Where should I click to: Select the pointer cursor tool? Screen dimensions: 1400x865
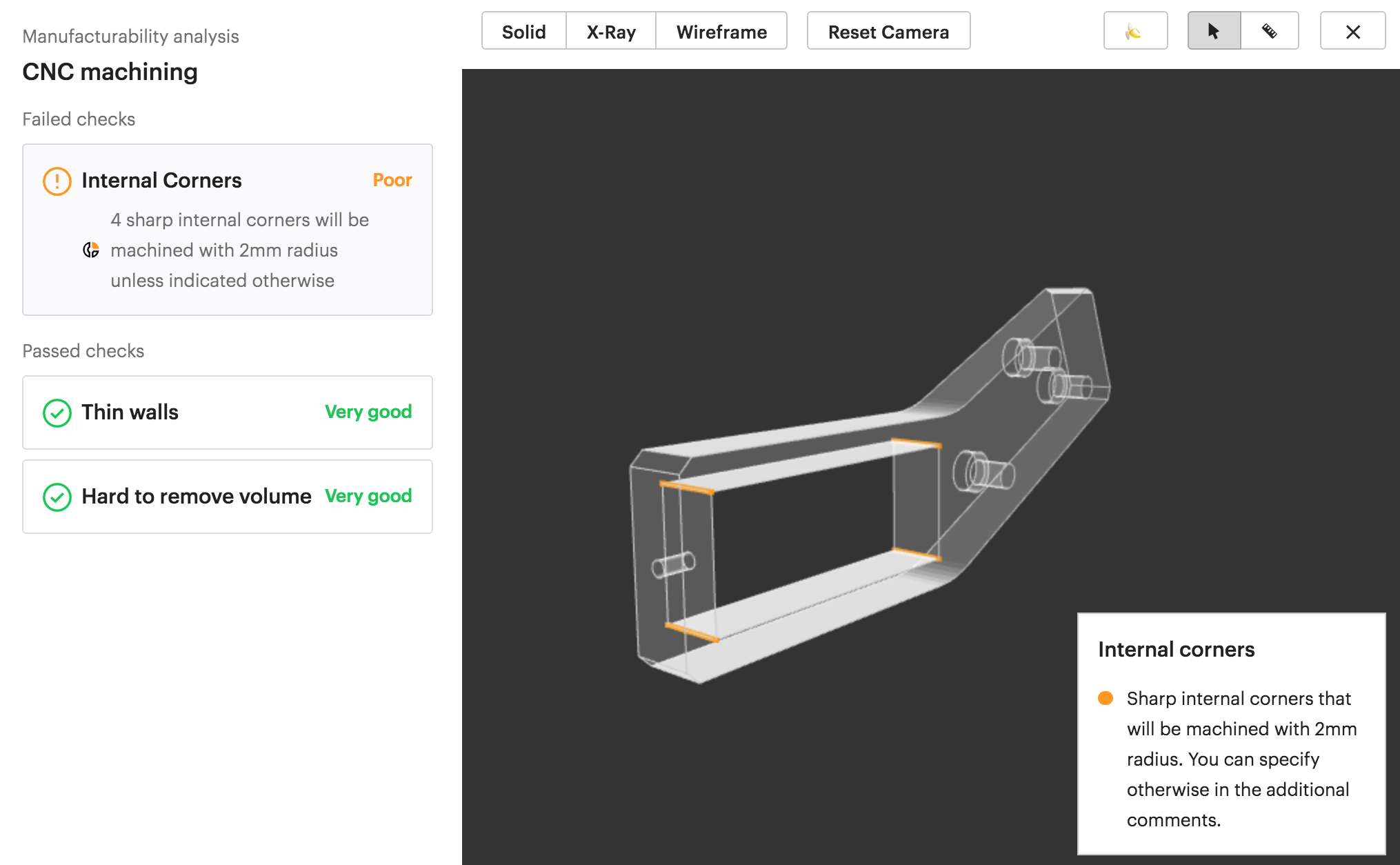(x=1214, y=31)
